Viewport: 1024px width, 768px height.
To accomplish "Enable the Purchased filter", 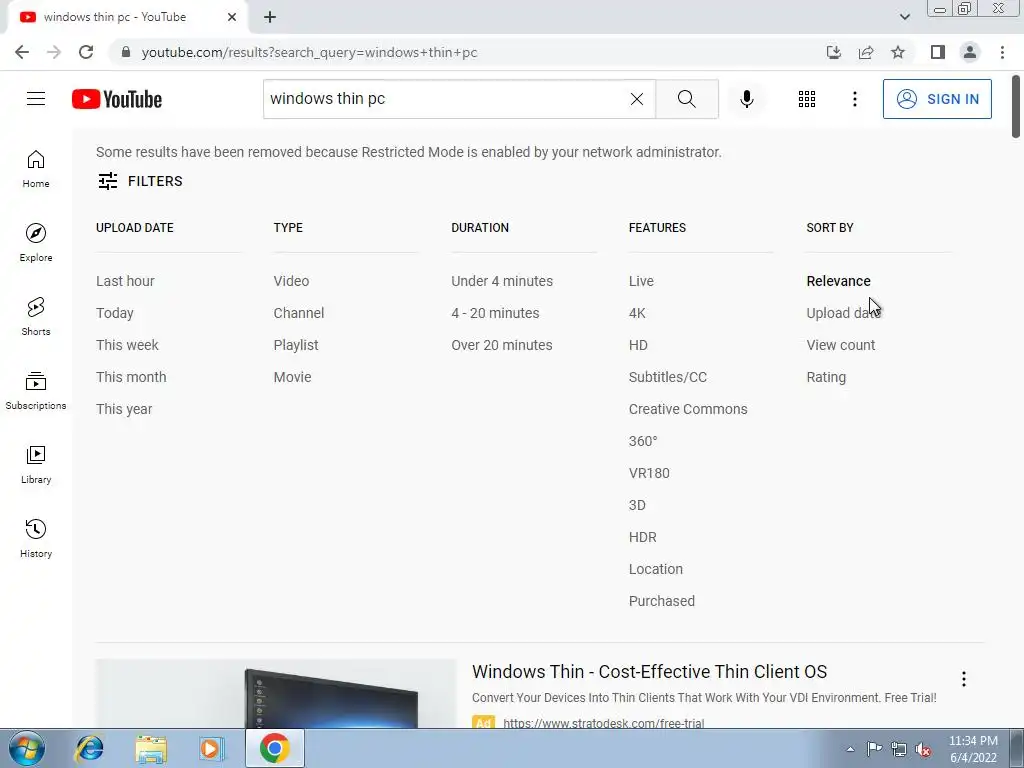I will [662, 601].
